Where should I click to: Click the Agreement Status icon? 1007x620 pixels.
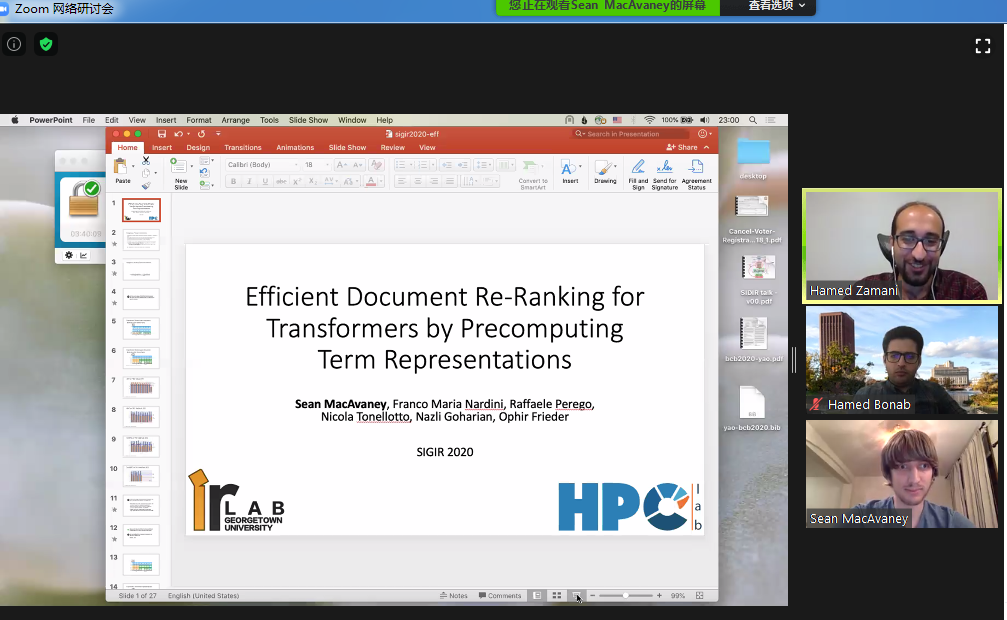(696, 168)
